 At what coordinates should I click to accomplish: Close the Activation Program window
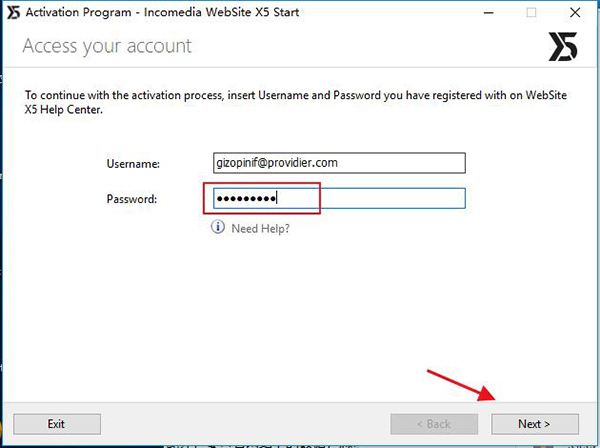(577, 13)
